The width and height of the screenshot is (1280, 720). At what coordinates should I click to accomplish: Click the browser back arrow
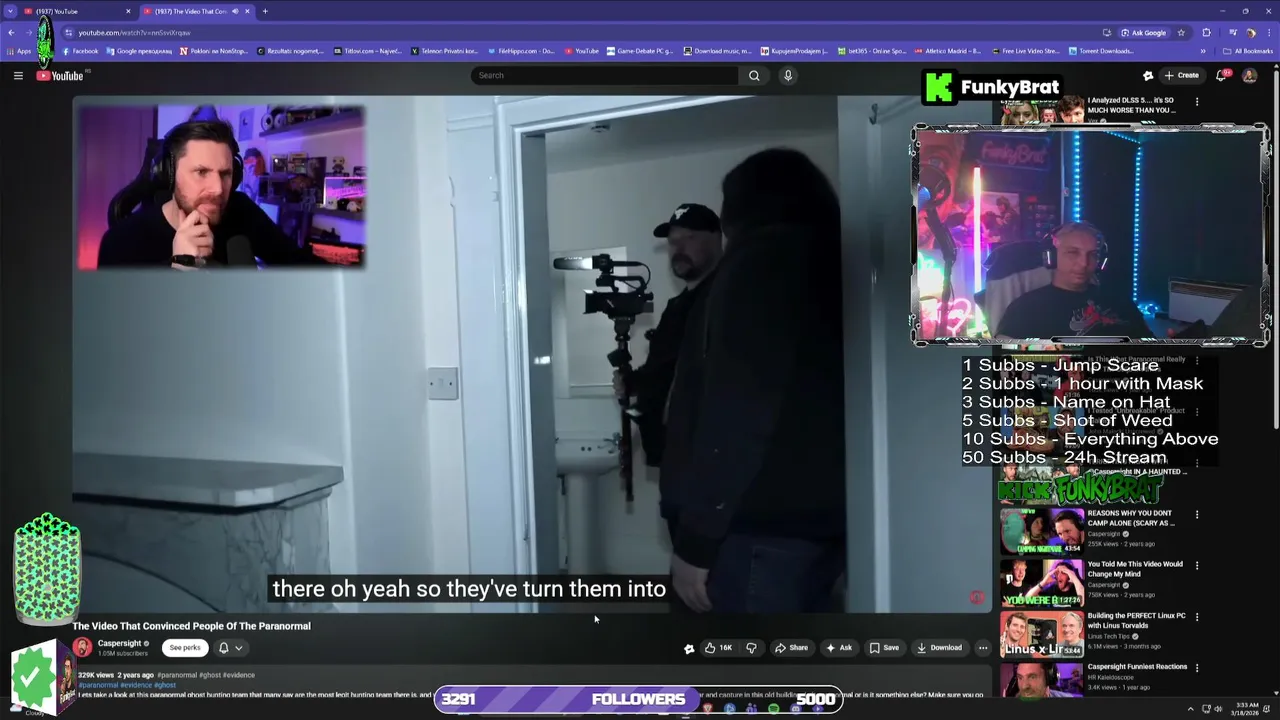tap(11, 32)
